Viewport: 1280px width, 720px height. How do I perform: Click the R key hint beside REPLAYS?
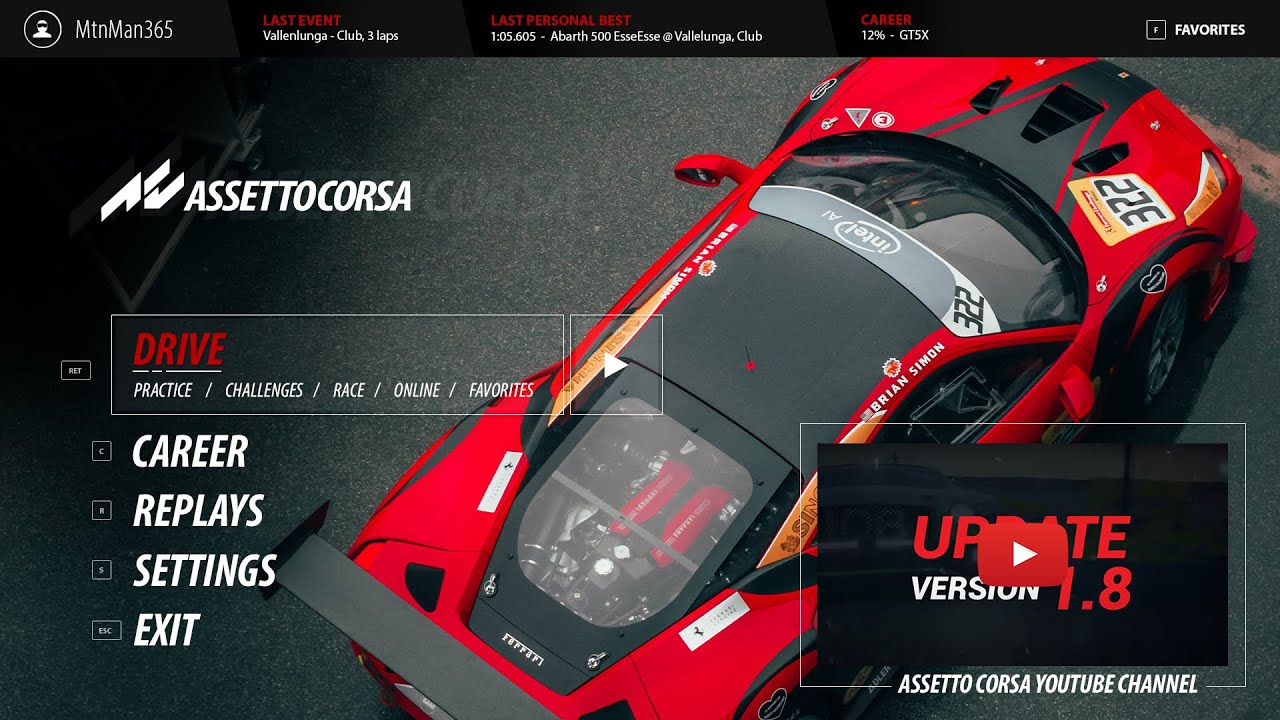point(101,510)
